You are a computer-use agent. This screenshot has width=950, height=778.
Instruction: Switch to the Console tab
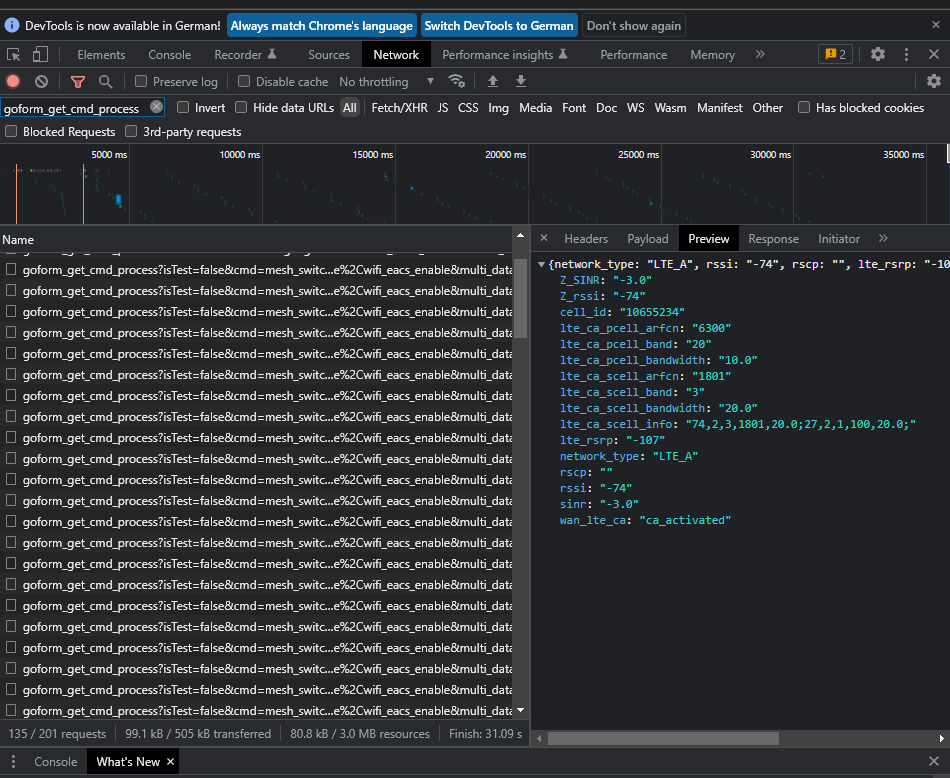click(169, 54)
